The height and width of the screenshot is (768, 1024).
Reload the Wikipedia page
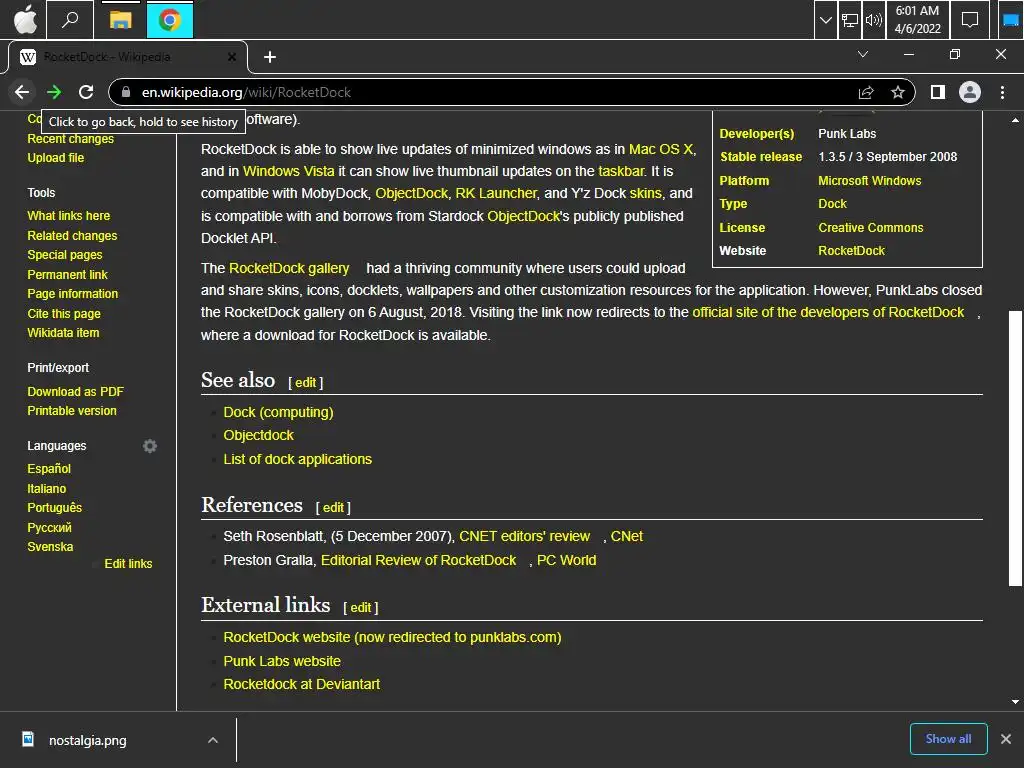pyautogui.click(x=86, y=92)
